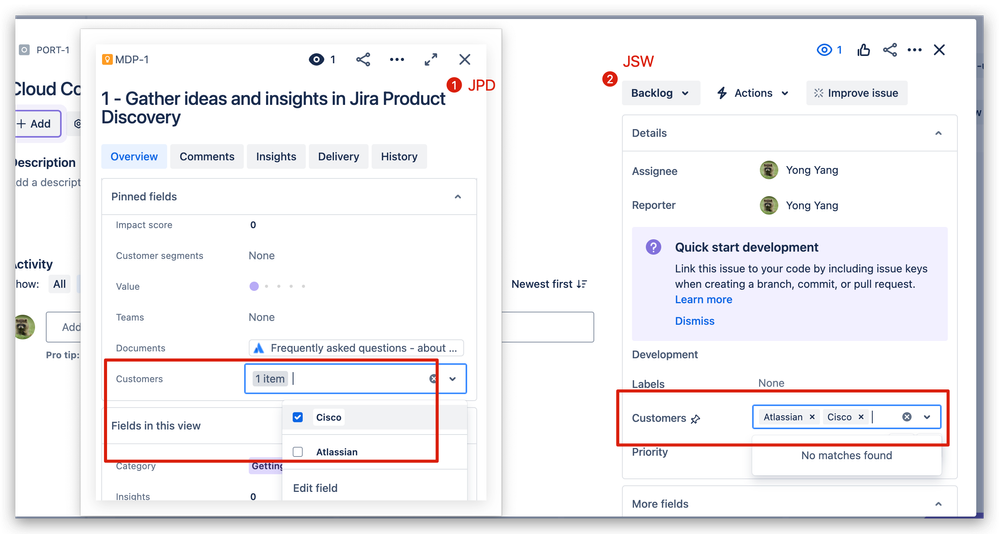This screenshot has width=999, height=534.
Task: Click Labels None value
Action: [x=772, y=383]
